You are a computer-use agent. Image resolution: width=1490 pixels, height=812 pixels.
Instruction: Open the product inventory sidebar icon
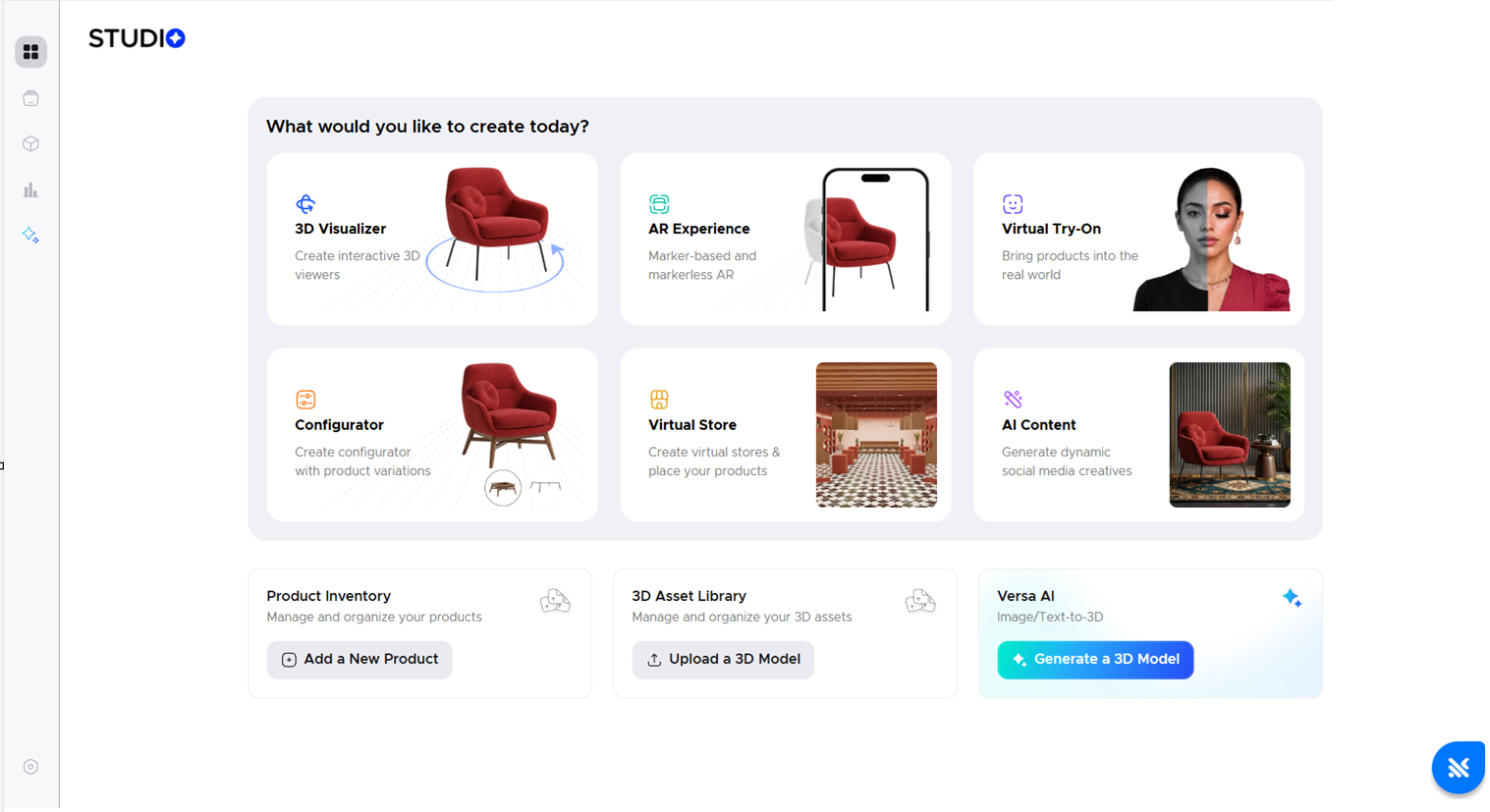coord(31,98)
